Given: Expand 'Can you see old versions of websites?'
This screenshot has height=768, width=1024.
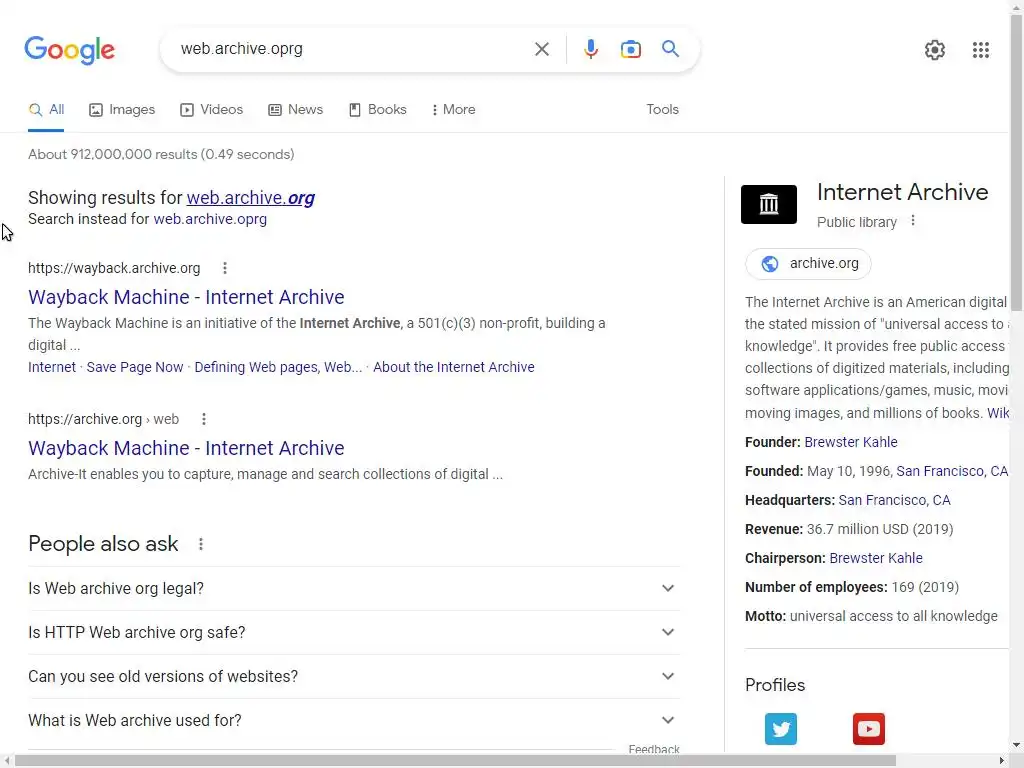Looking at the screenshot, I should pyautogui.click(x=353, y=676).
